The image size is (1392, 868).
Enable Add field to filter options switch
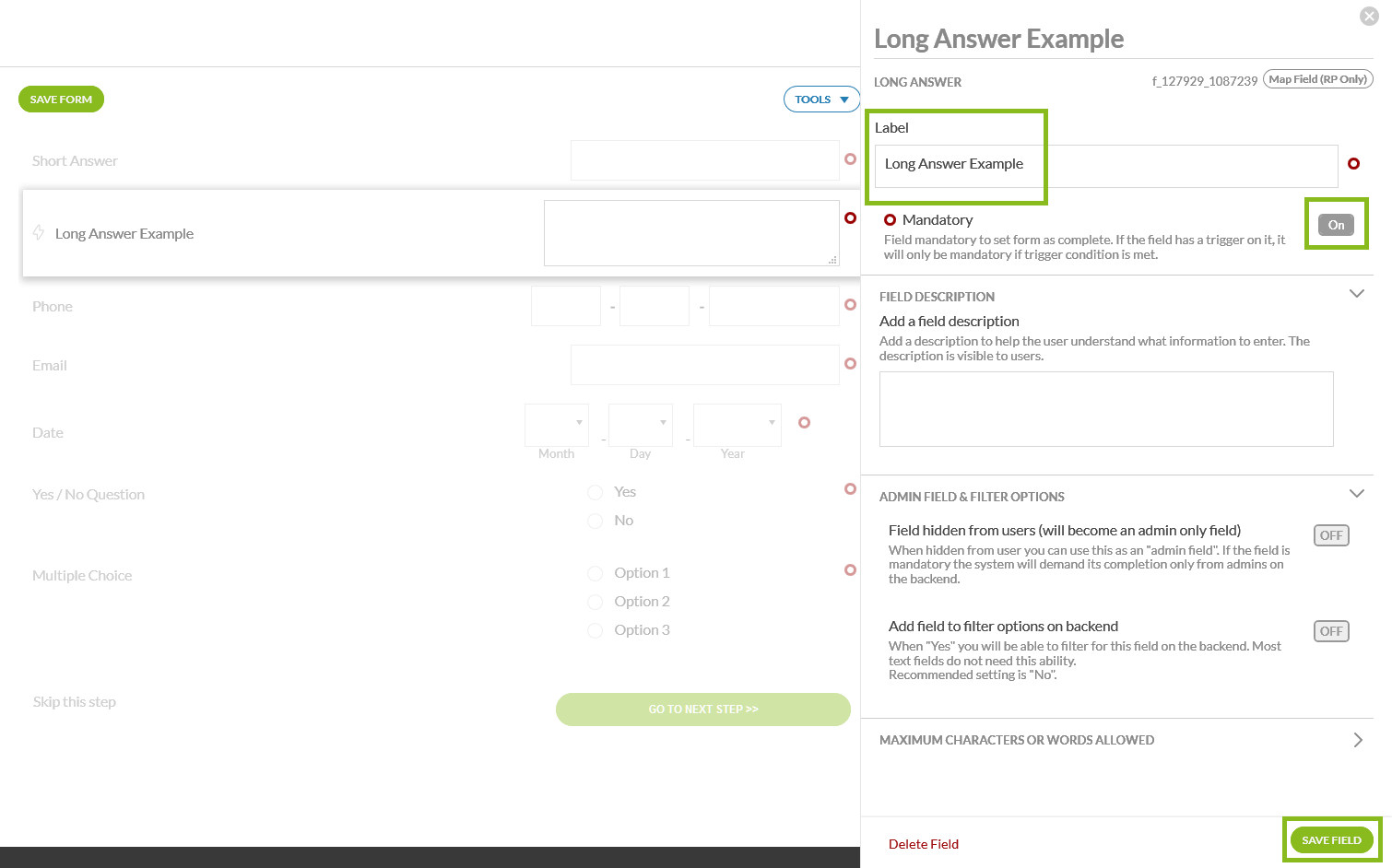coord(1330,631)
